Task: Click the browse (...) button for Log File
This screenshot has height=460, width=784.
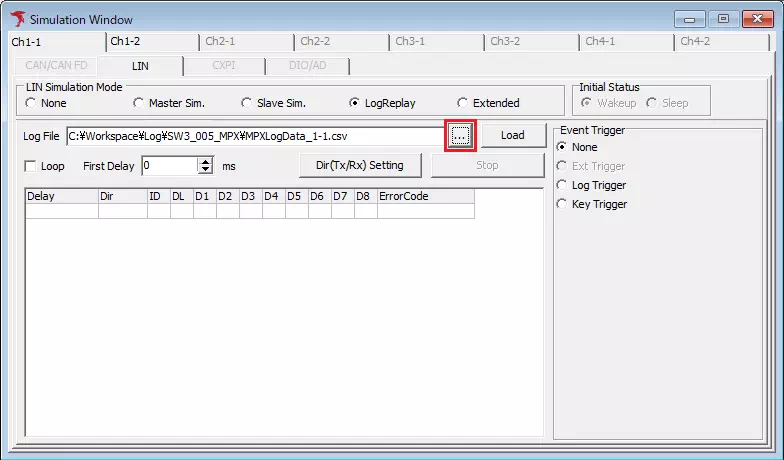Action: [x=460, y=135]
